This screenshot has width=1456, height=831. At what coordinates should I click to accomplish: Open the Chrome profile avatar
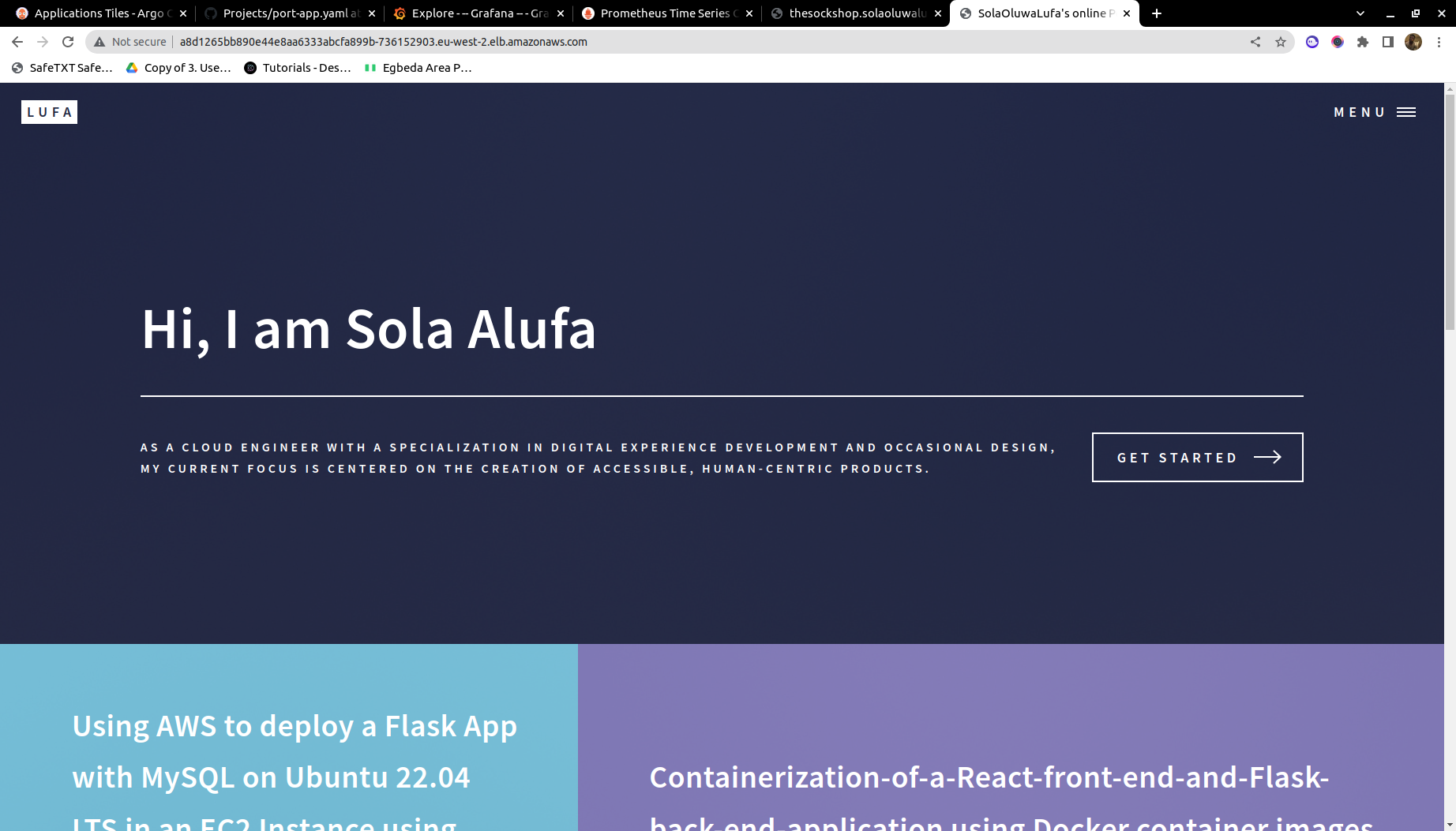(x=1413, y=42)
